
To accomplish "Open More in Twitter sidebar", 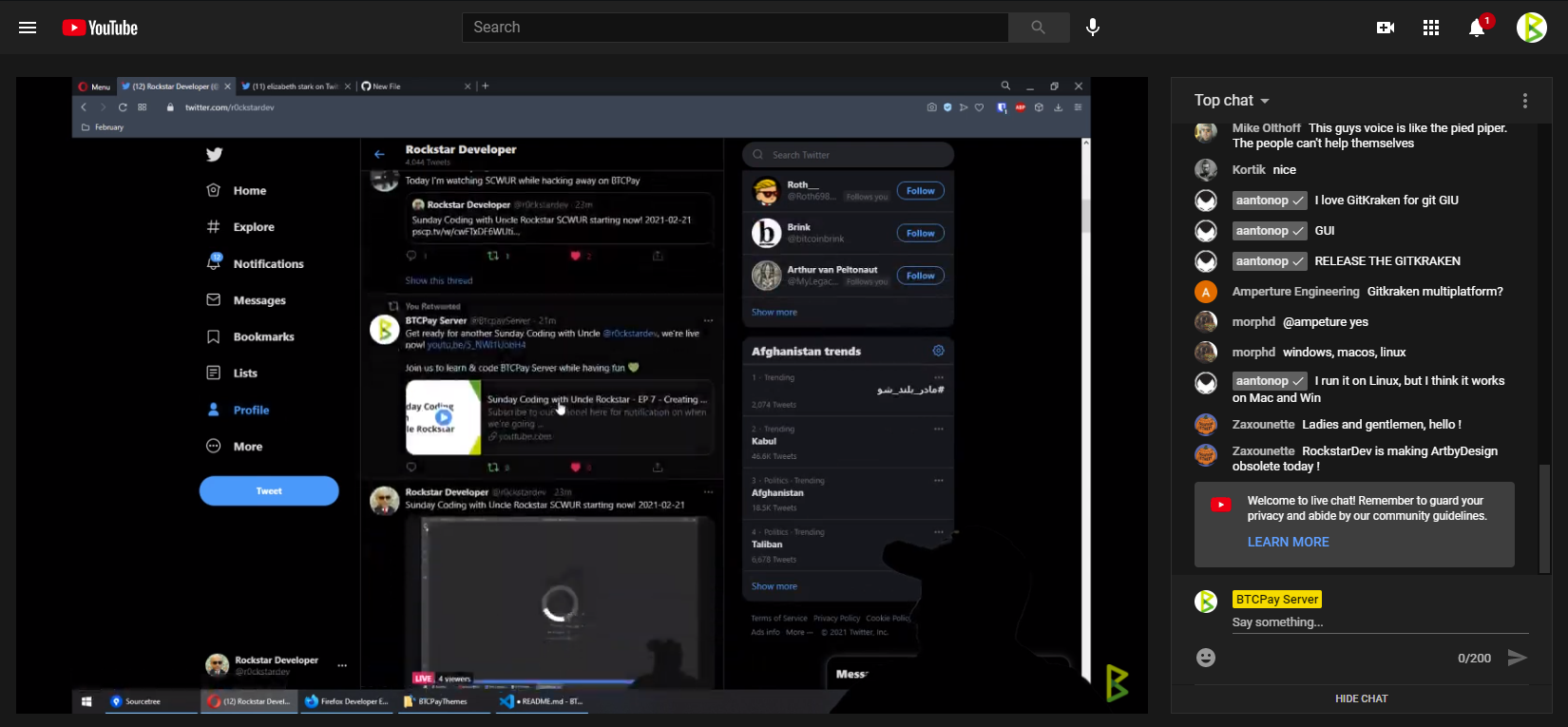I will (x=236, y=447).
